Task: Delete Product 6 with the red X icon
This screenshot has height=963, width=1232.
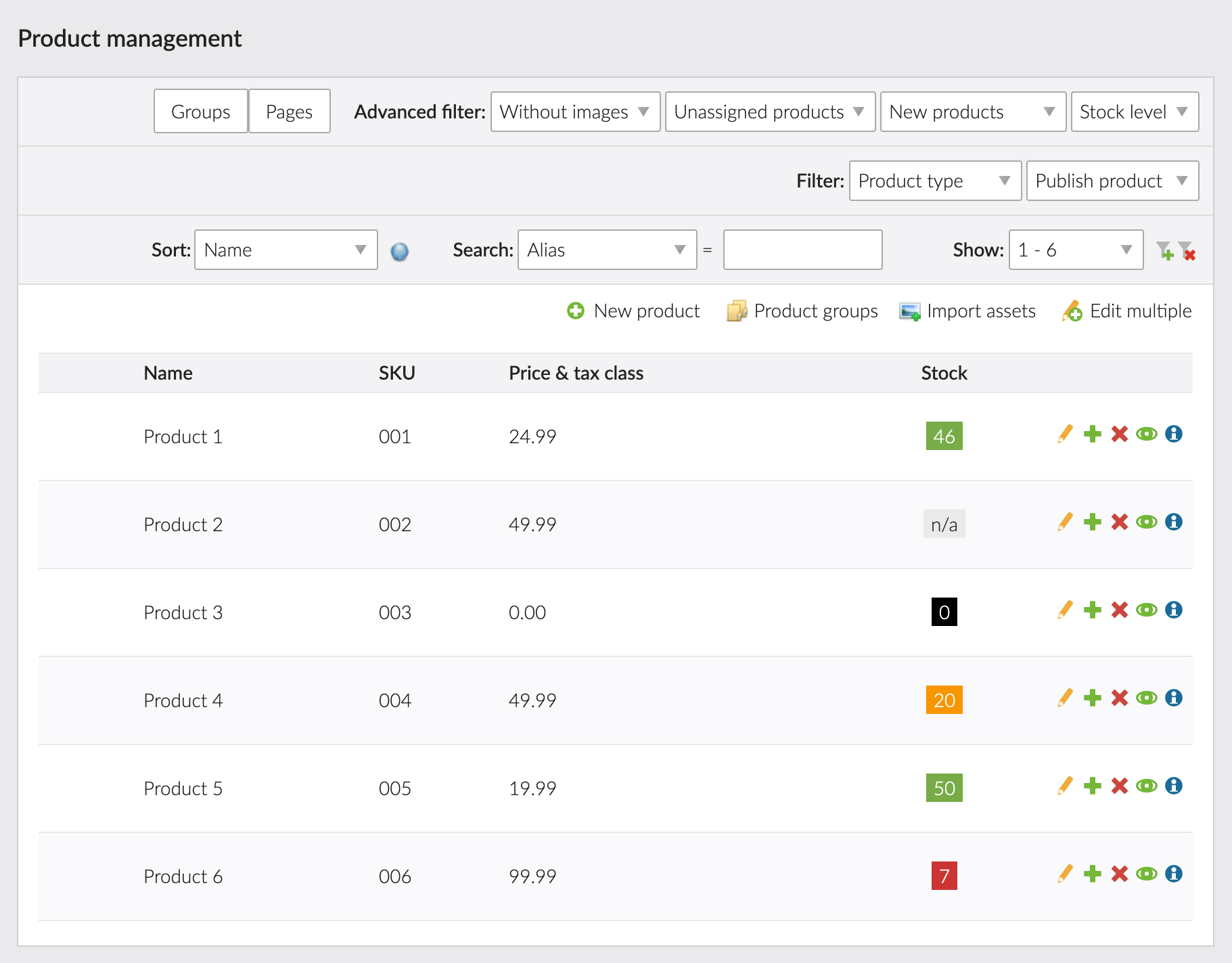Action: click(x=1120, y=874)
